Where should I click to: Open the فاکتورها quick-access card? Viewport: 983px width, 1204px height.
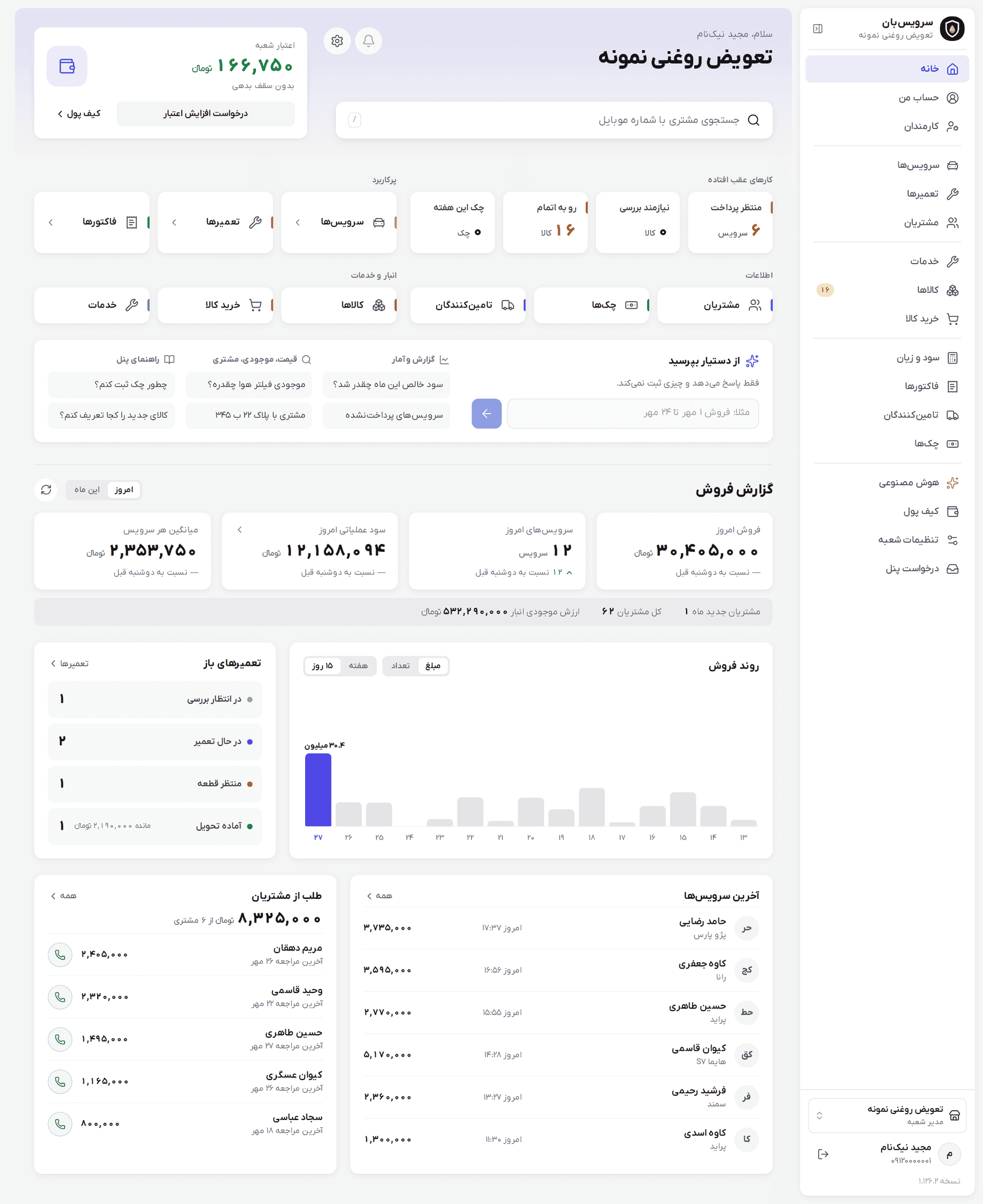[x=92, y=222]
